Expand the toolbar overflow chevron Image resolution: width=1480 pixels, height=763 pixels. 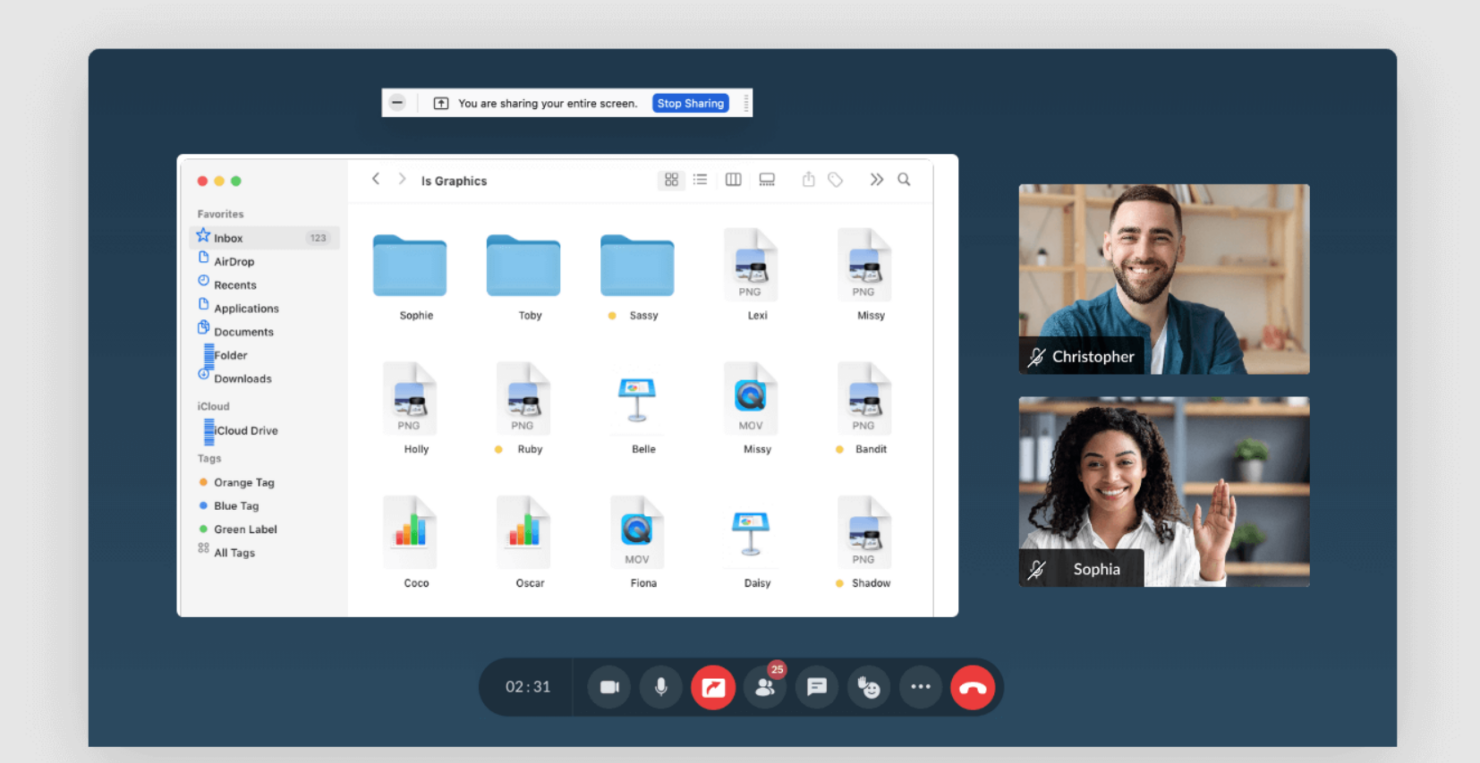(x=876, y=180)
